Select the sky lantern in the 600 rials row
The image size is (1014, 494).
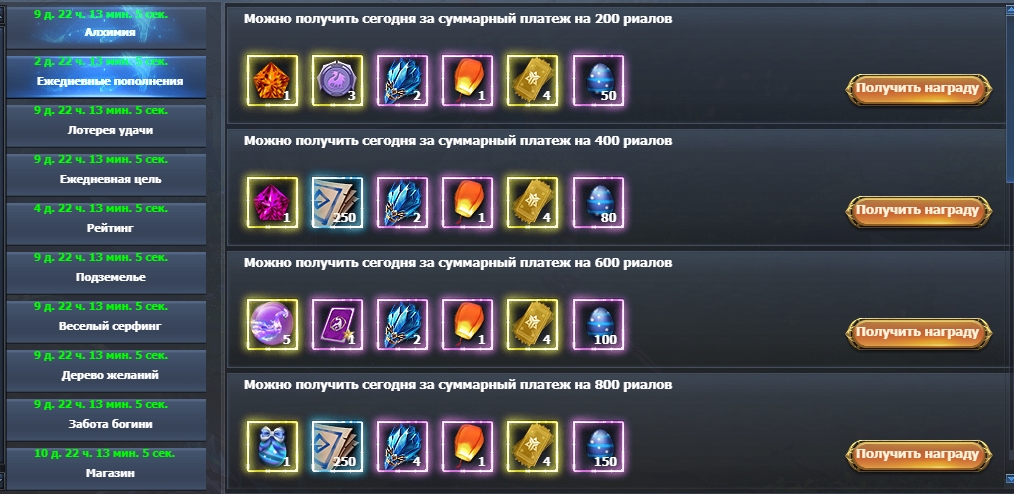pyautogui.click(x=468, y=325)
